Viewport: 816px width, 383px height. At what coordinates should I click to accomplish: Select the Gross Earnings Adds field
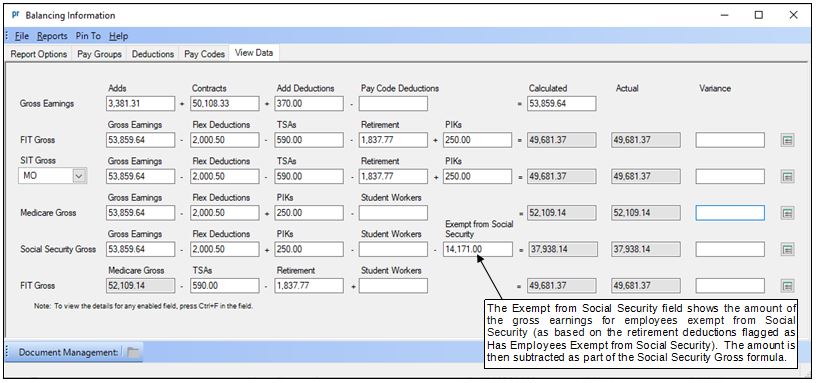pos(141,104)
